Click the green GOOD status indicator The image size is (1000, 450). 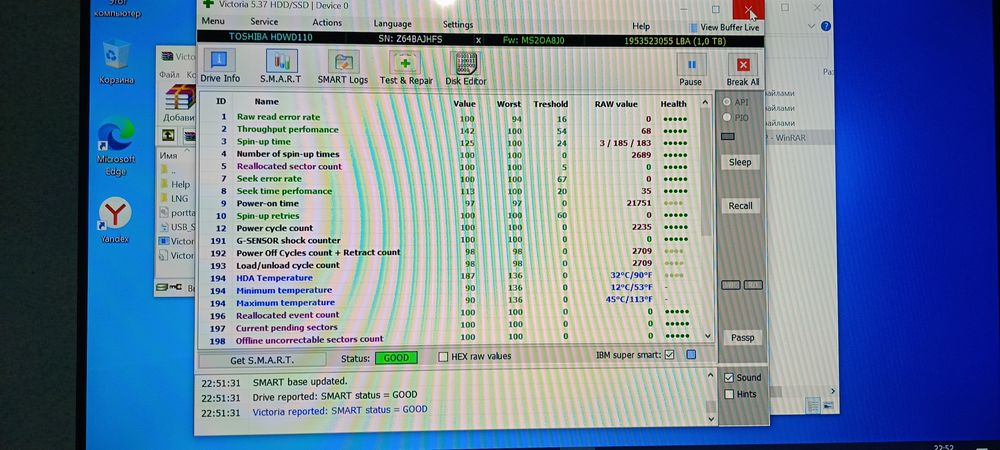pyautogui.click(x=396, y=358)
